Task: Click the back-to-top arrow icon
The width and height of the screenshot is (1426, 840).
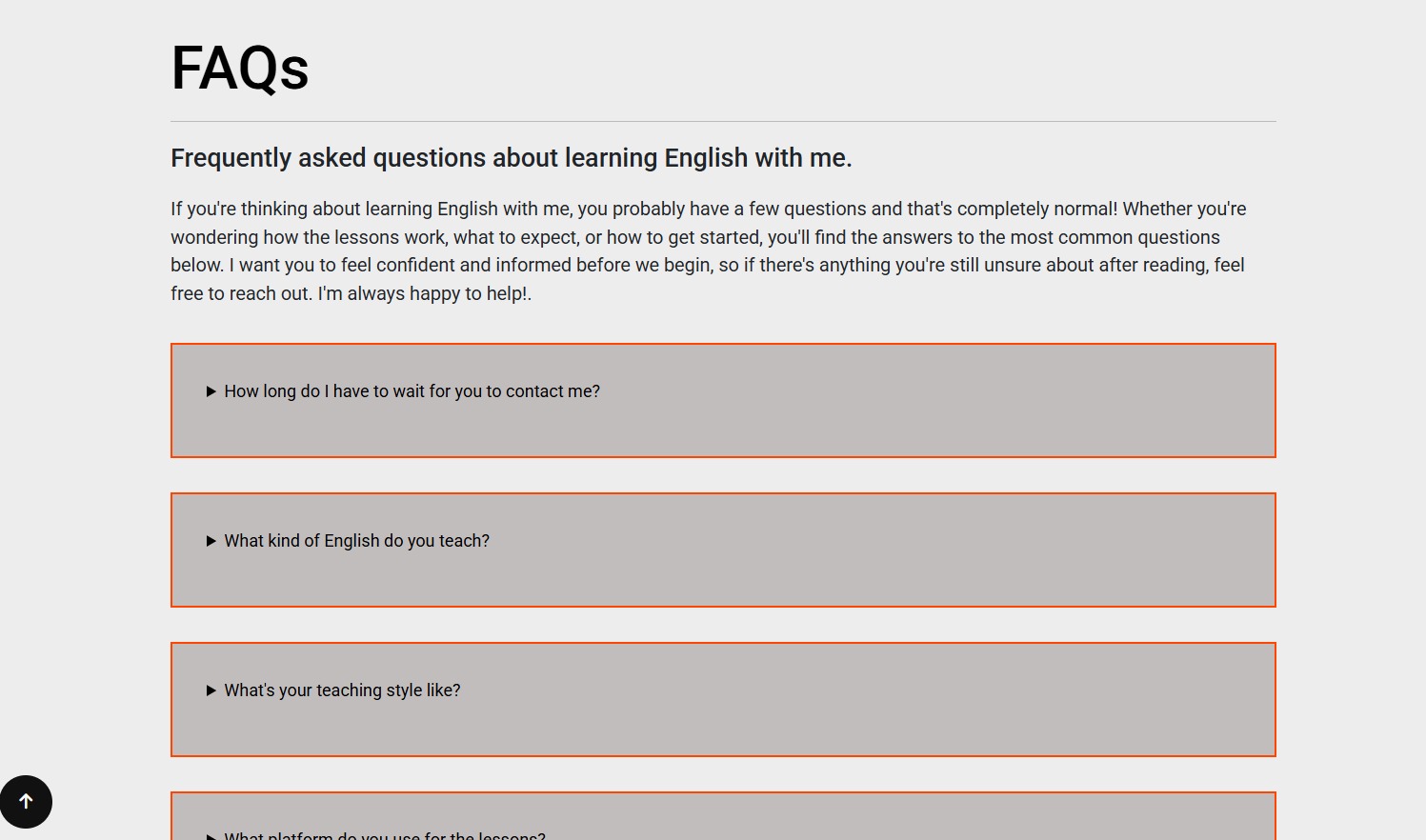Action: [x=26, y=802]
